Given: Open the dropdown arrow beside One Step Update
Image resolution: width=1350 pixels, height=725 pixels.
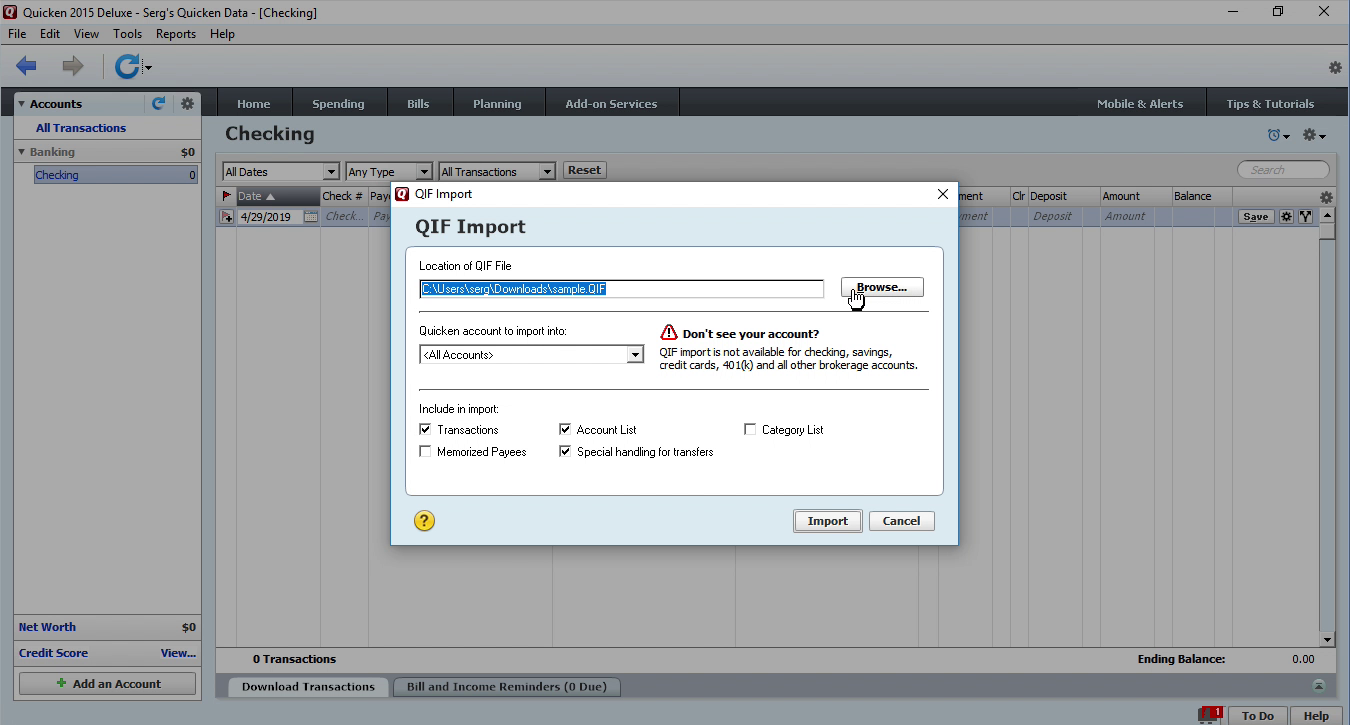Looking at the screenshot, I should click(x=148, y=68).
